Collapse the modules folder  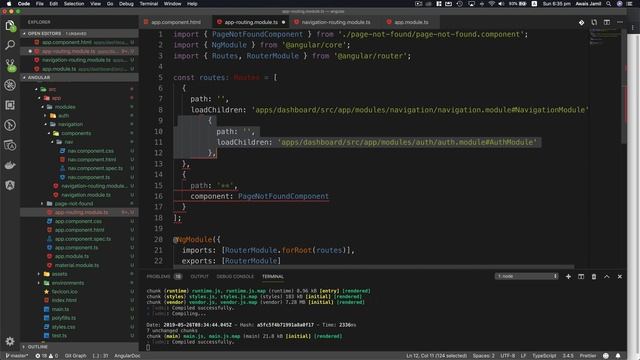tap(65, 107)
